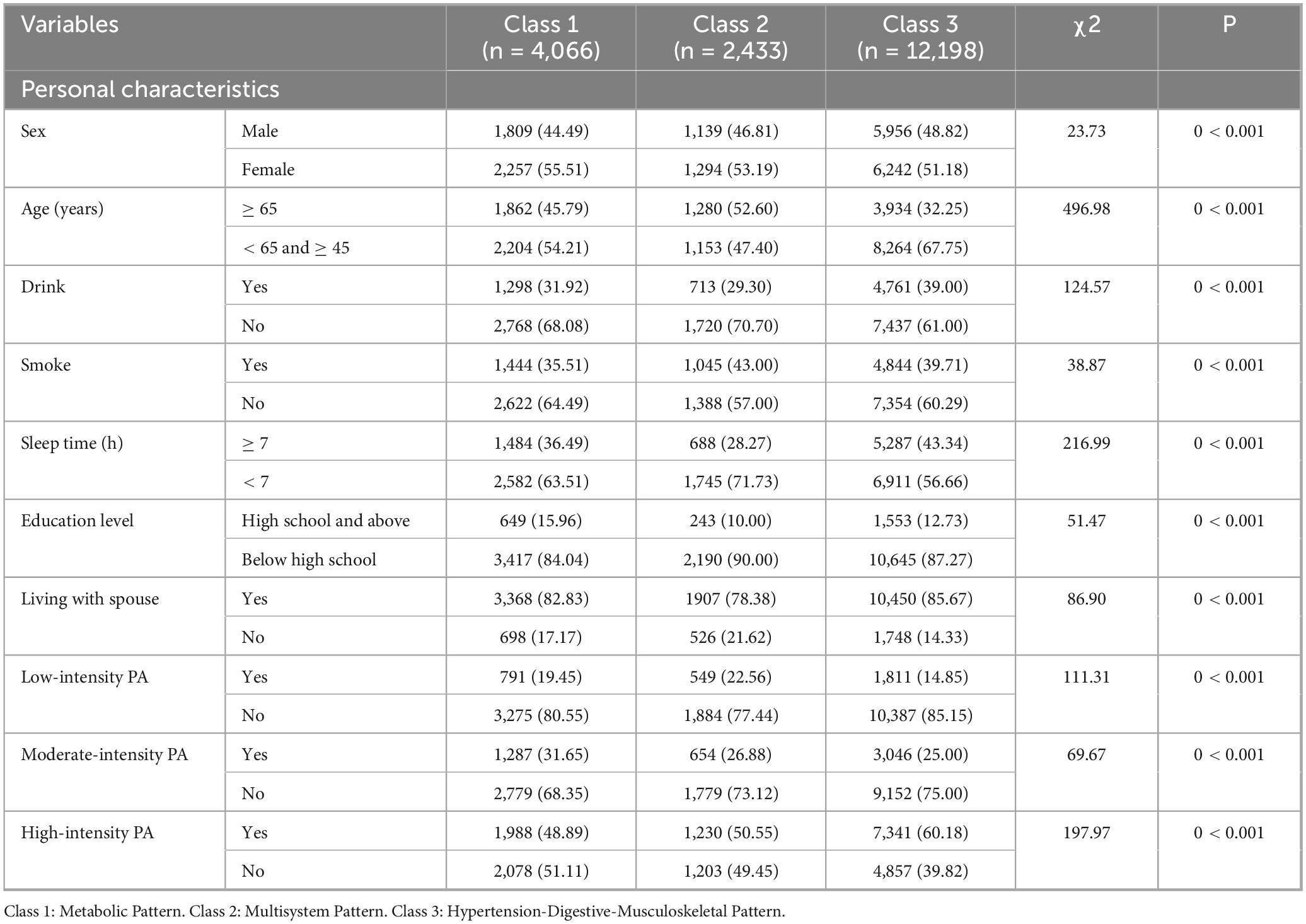The width and height of the screenshot is (1306, 924).
Task: Click the High-intensity PA label
Action: [88, 833]
